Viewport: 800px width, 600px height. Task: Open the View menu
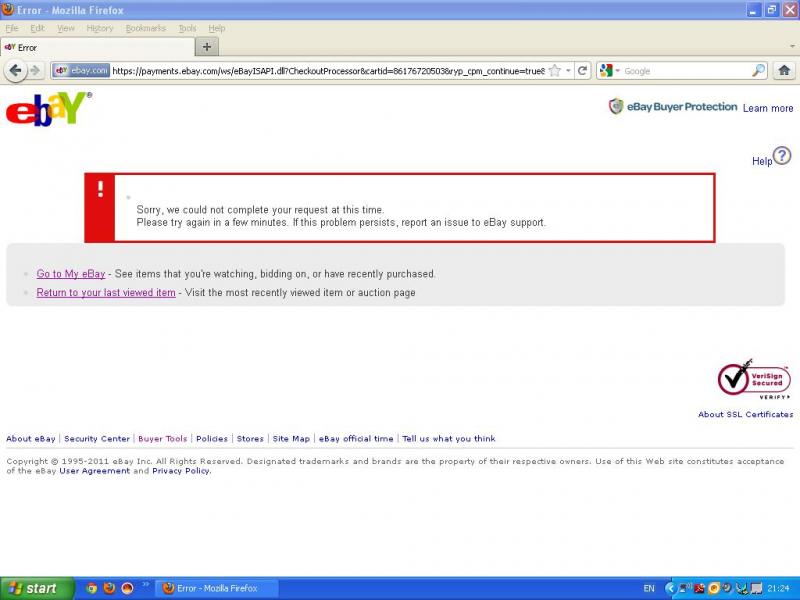(66, 28)
